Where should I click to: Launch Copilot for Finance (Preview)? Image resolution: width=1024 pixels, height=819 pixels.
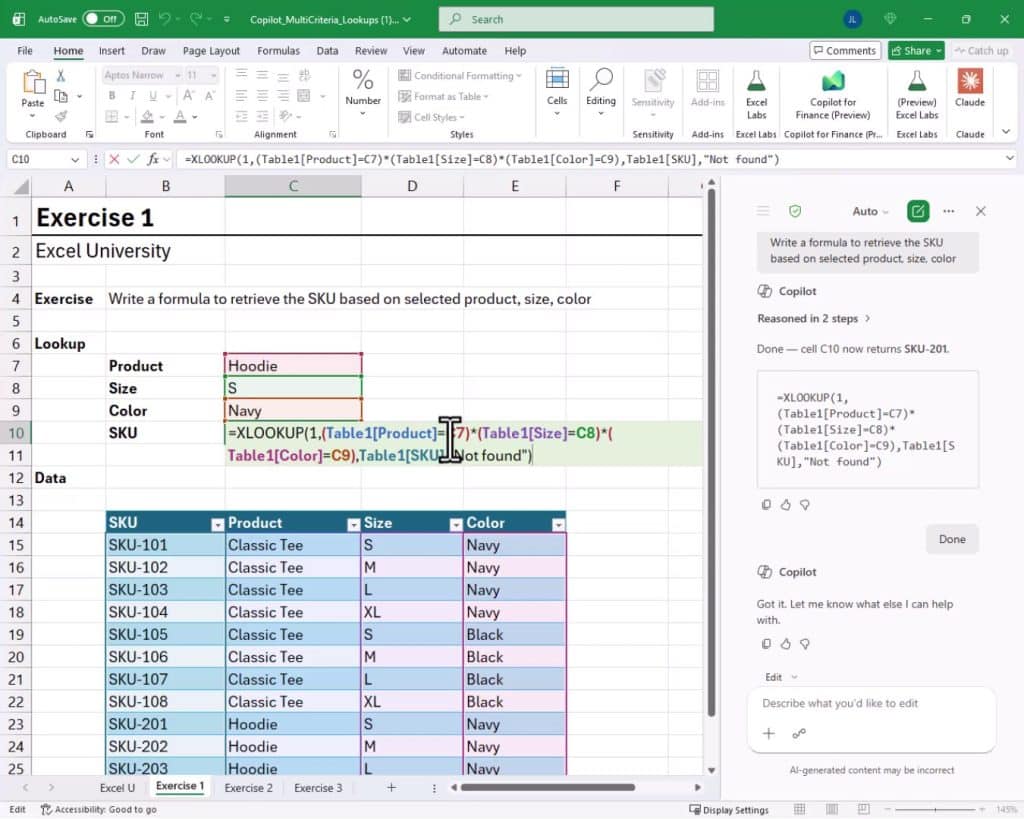(833, 95)
